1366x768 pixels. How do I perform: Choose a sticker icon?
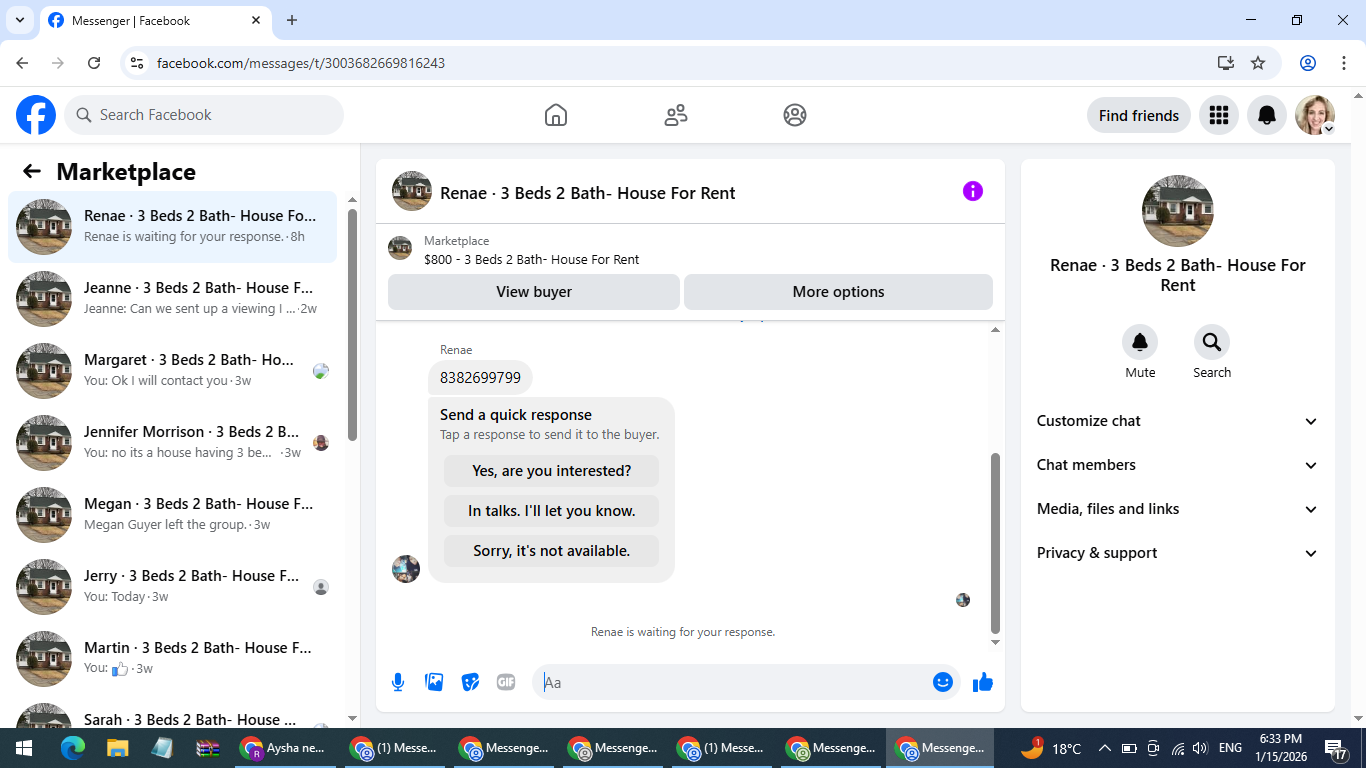[x=470, y=682]
